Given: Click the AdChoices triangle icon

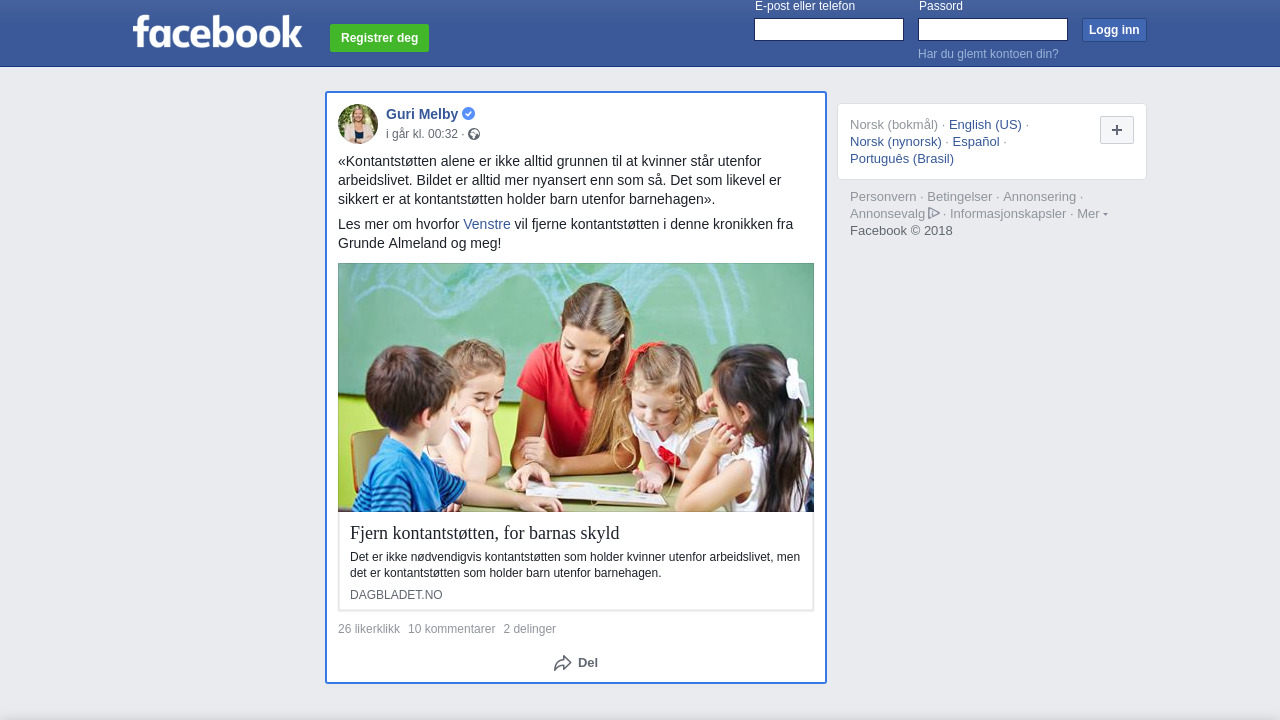Looking at the screenshot, I should point(934,213).
